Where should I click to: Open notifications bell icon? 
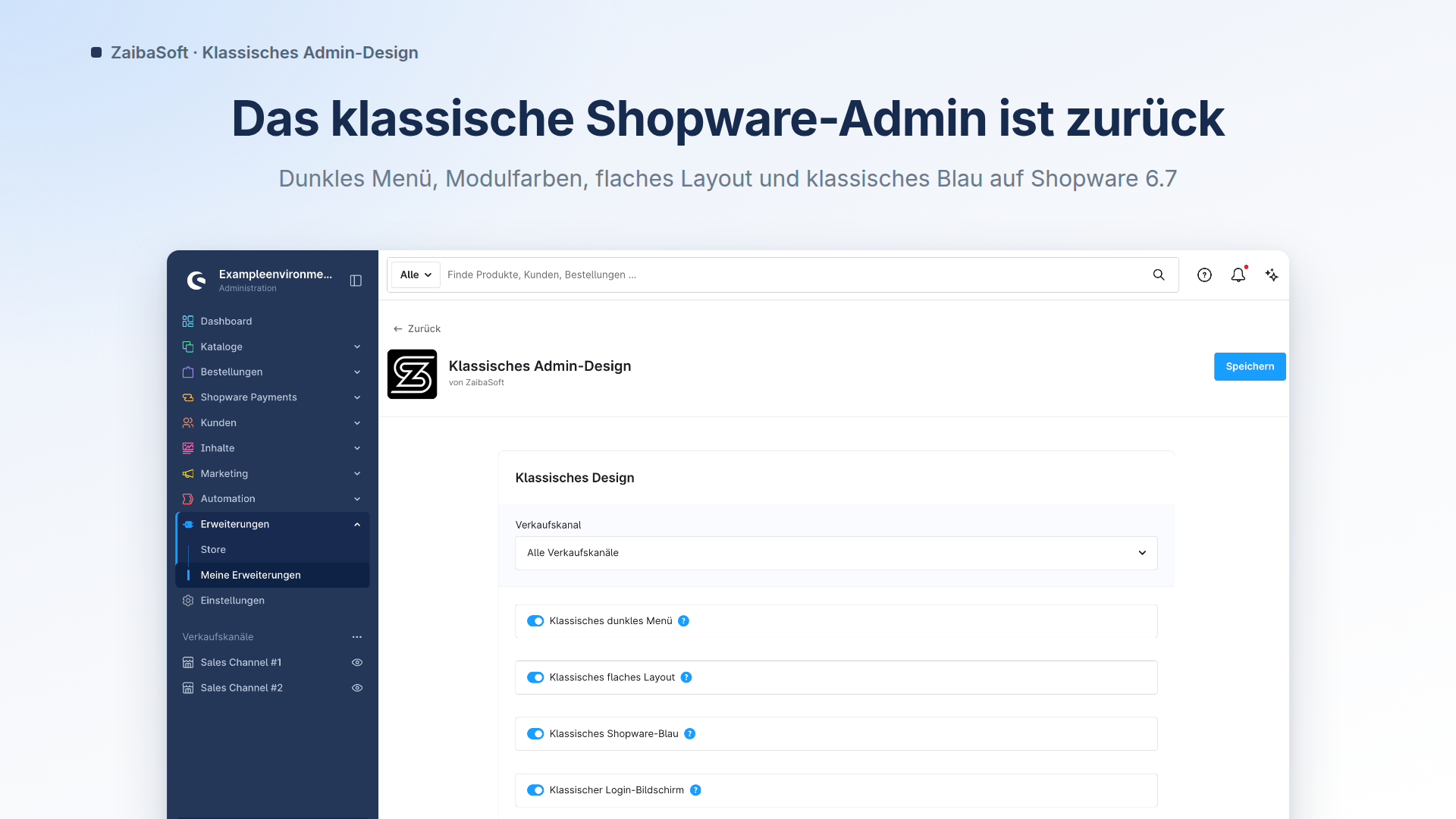1238,275
